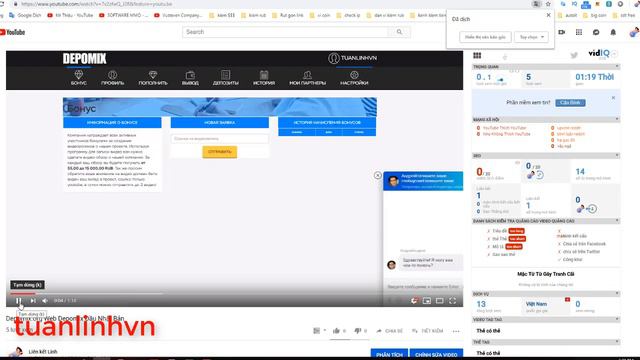Click Chia sẻ trên Facebook checklist item
Viewport: 640px width, 360px height.
point(584,244)
